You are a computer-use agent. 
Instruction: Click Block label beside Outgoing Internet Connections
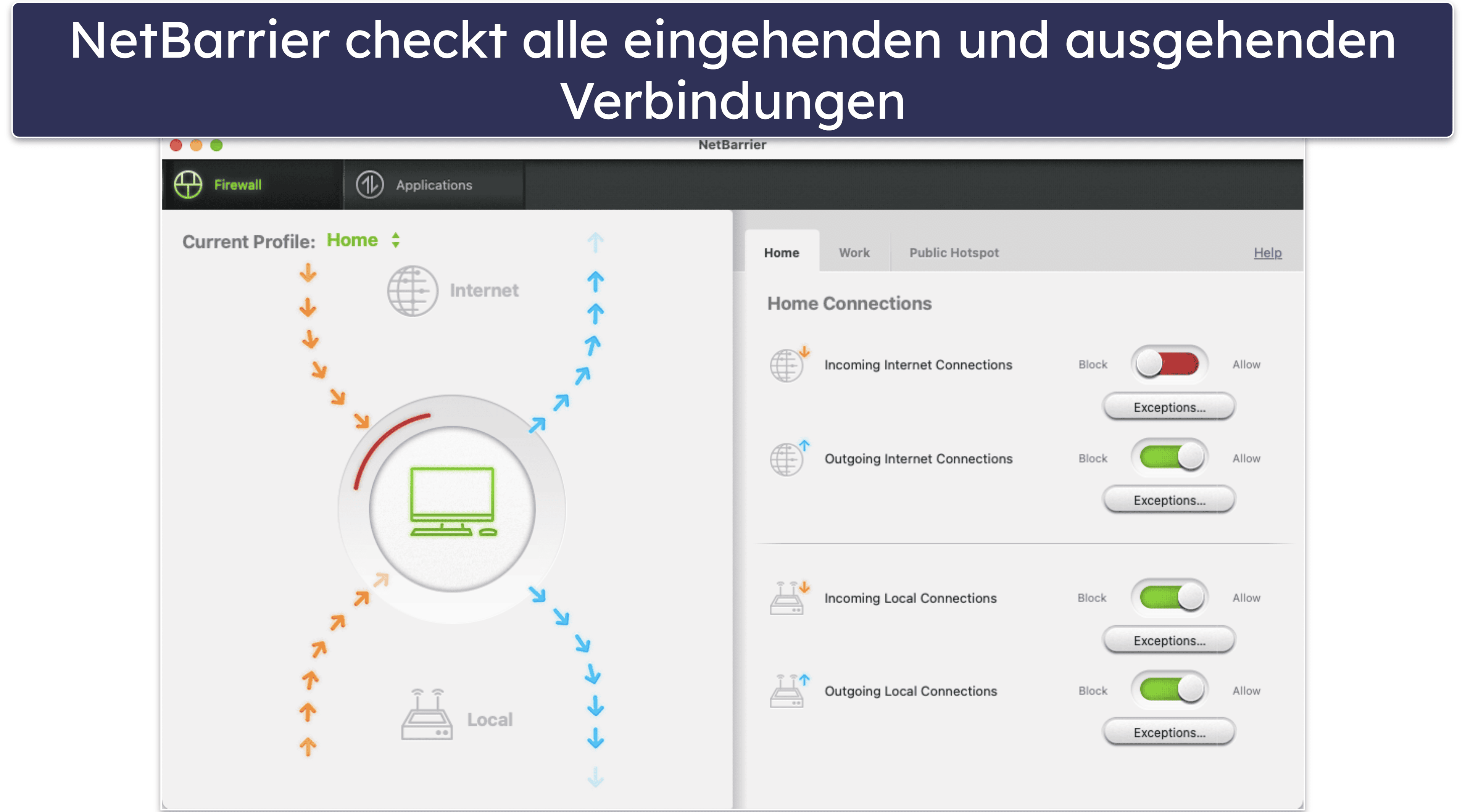pyautogui.click(x=1093, y=458)
